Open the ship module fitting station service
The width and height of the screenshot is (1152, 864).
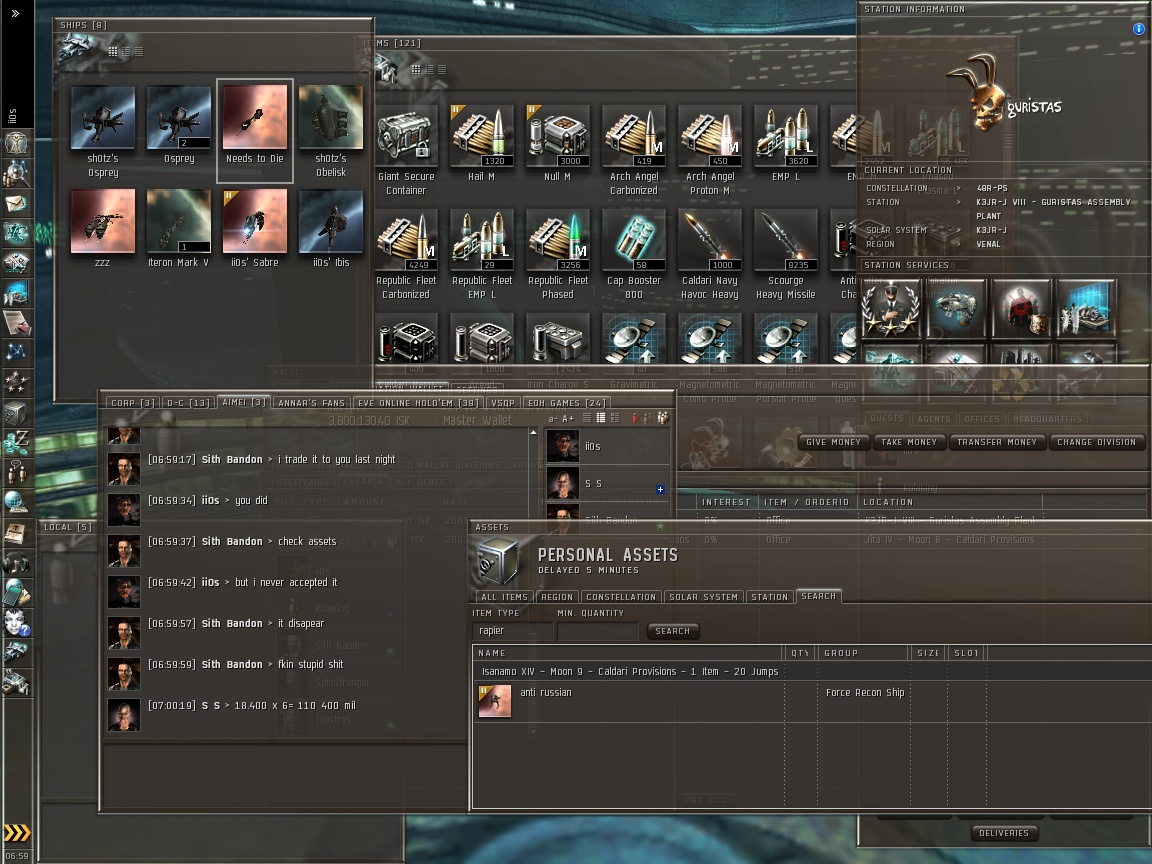pyautogui.click(x=955, y=308)
